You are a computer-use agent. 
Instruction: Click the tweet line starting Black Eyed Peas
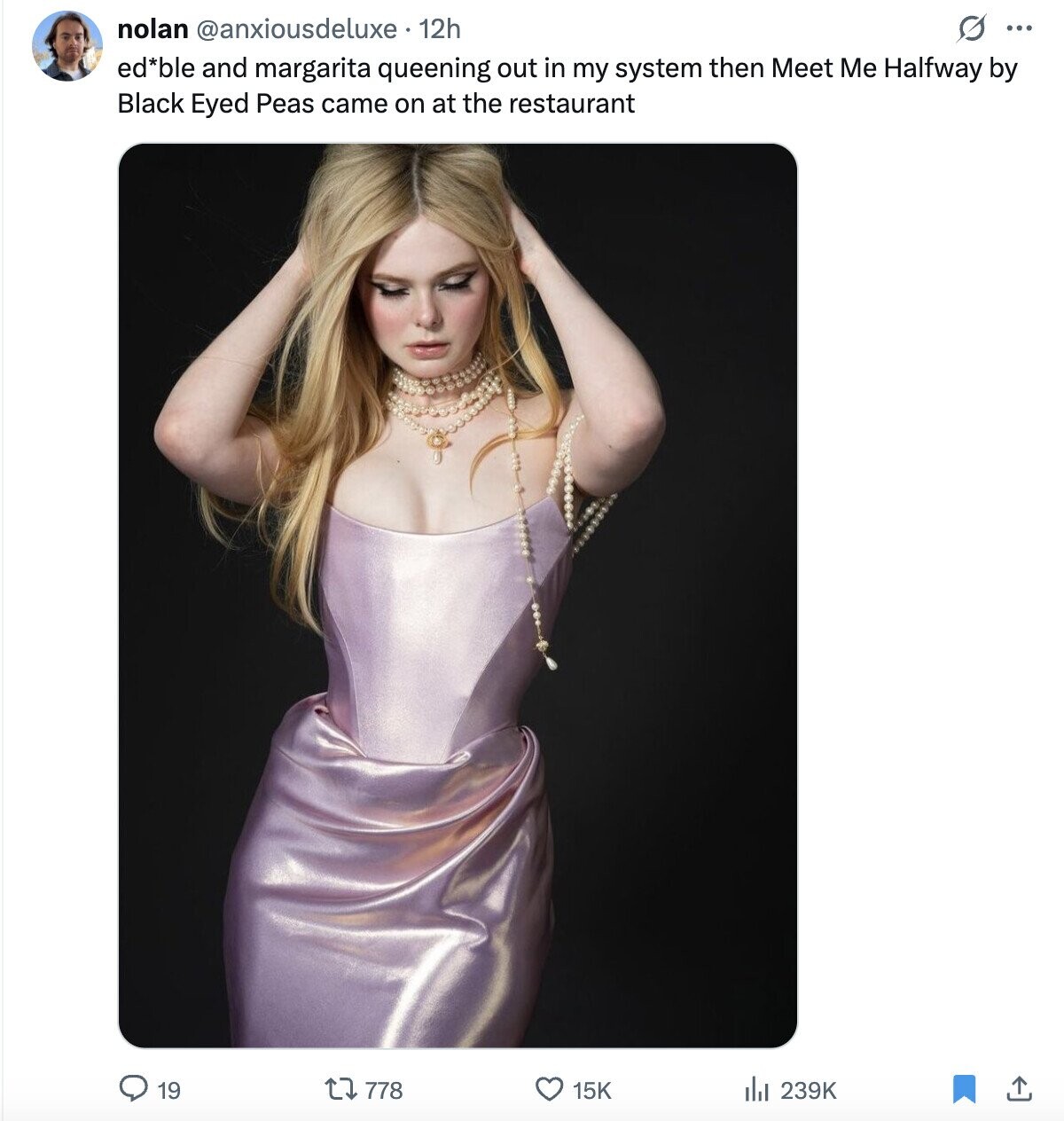click(376, 104)
